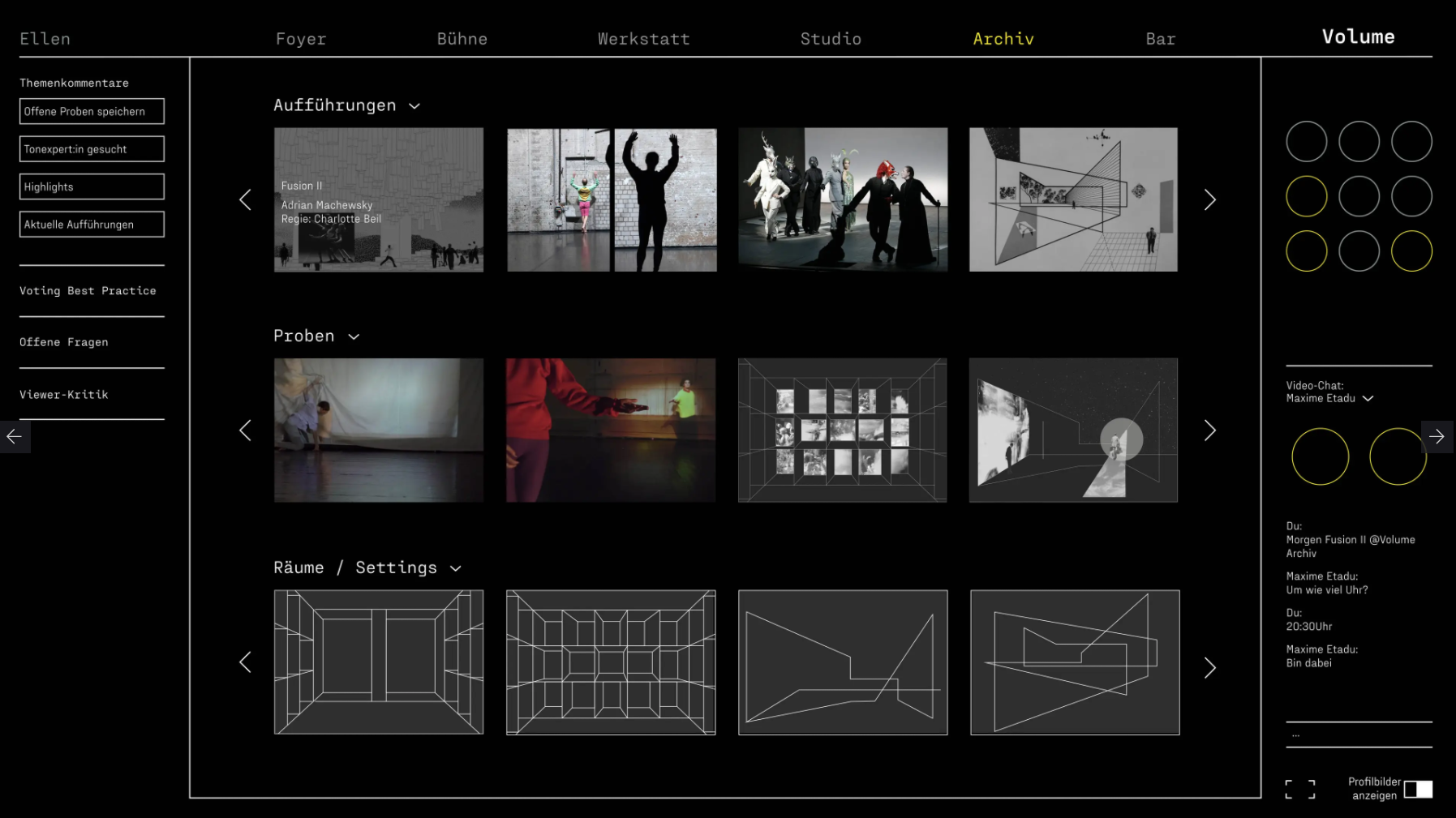Screen dimensions: 1456x818
Task: Click the chat message input field
Action: (x=1359, y=734)
